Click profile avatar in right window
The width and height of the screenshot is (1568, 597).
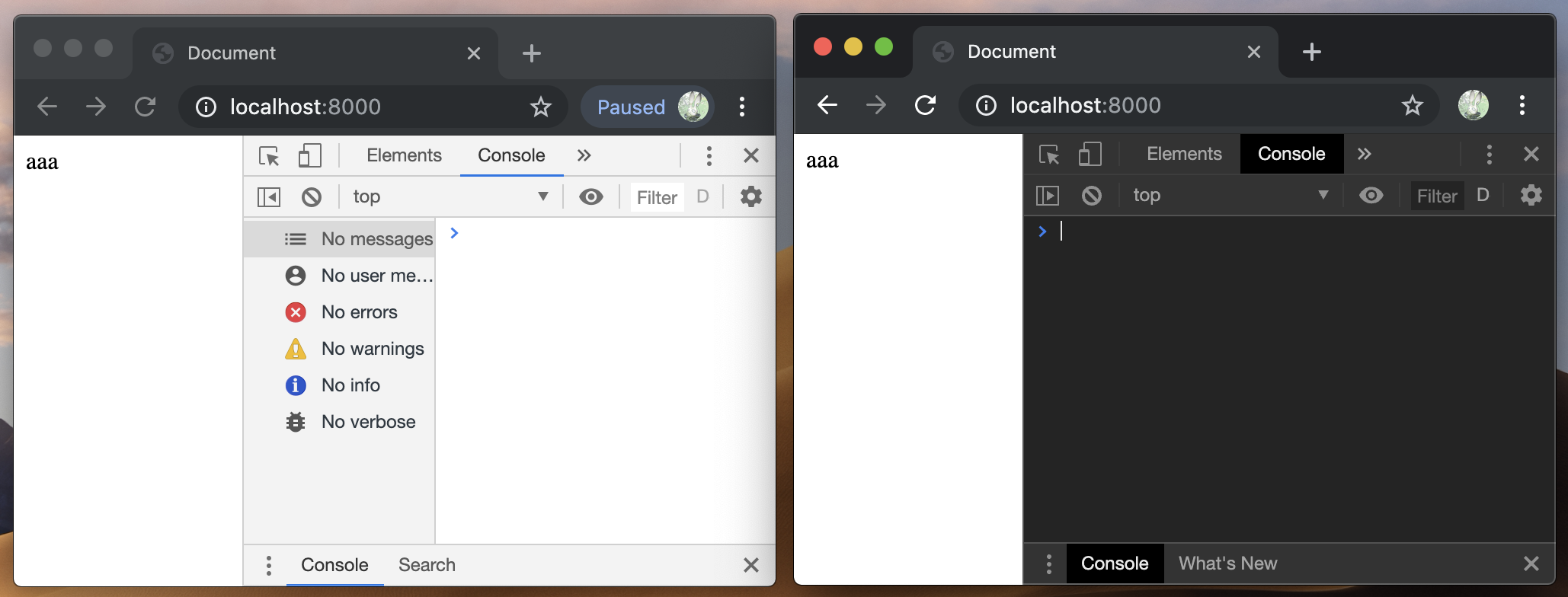coord(1474,105)
